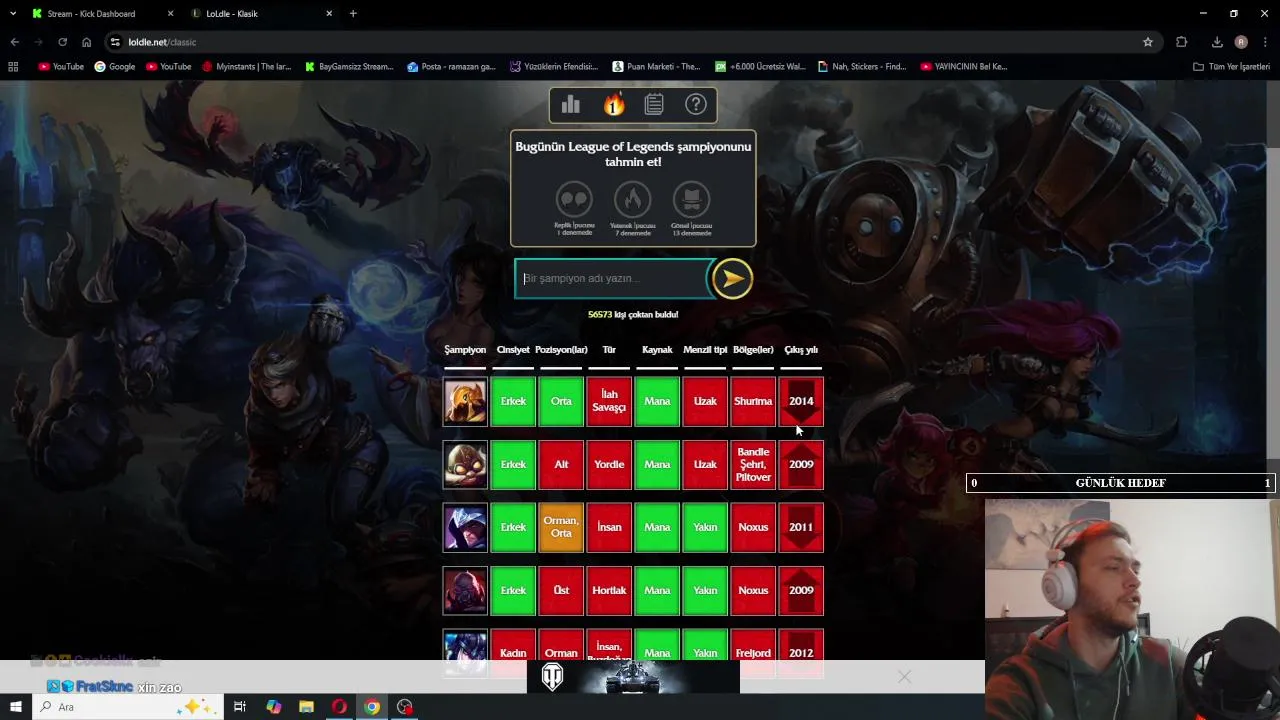Close the LoLdle - Klasik tab
The width and height of the screenshot is (1280, 720).
(329, 14)
